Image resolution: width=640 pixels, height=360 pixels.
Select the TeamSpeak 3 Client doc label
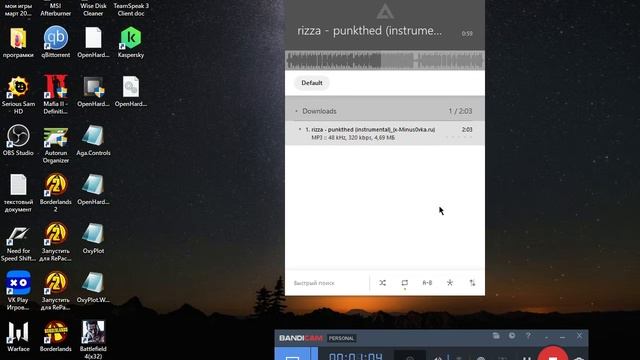coord(131,9)
